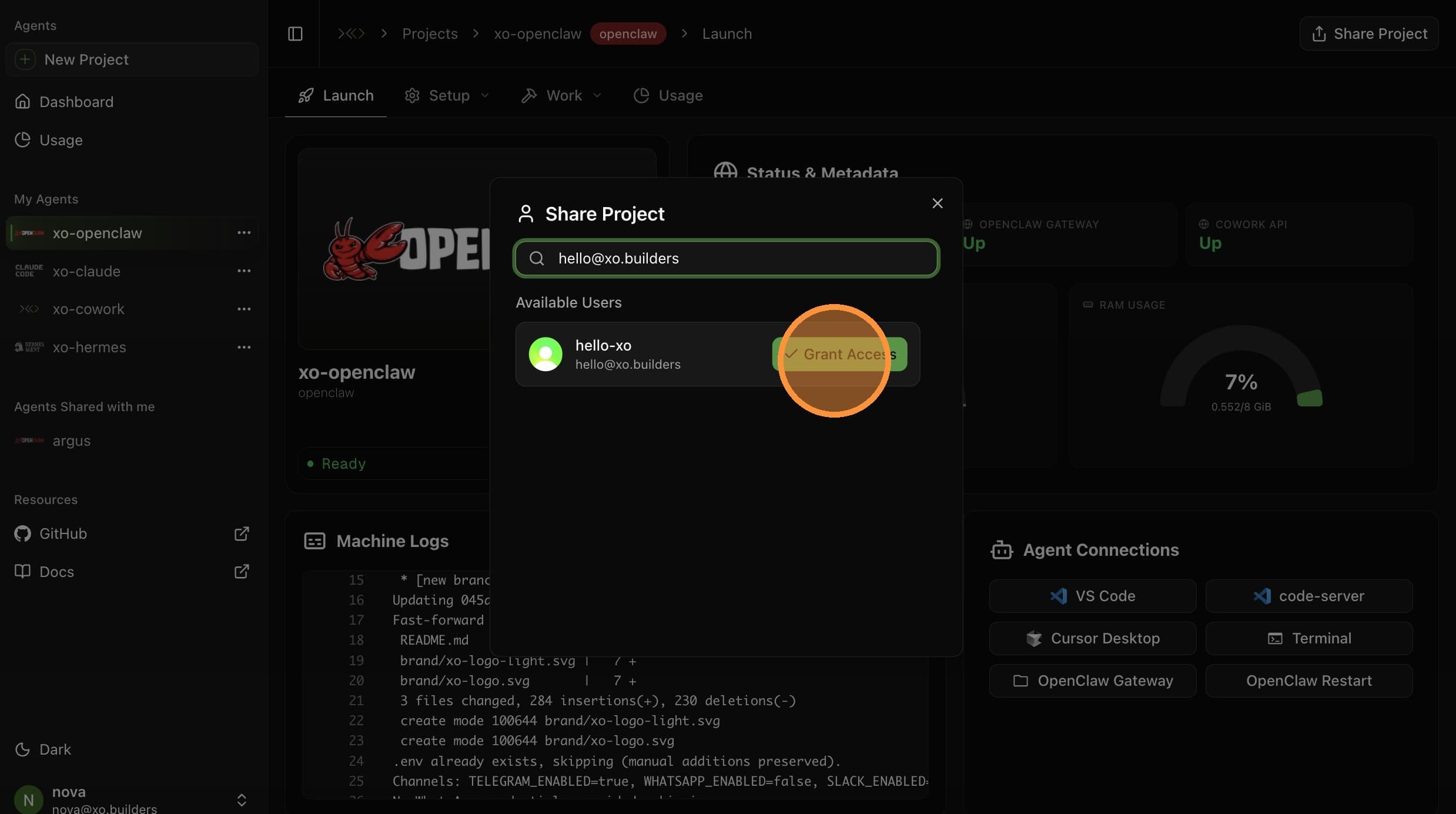Toggle the sidebar panel icon
This screenshot has width=1456, height=814.
[295, 34]
